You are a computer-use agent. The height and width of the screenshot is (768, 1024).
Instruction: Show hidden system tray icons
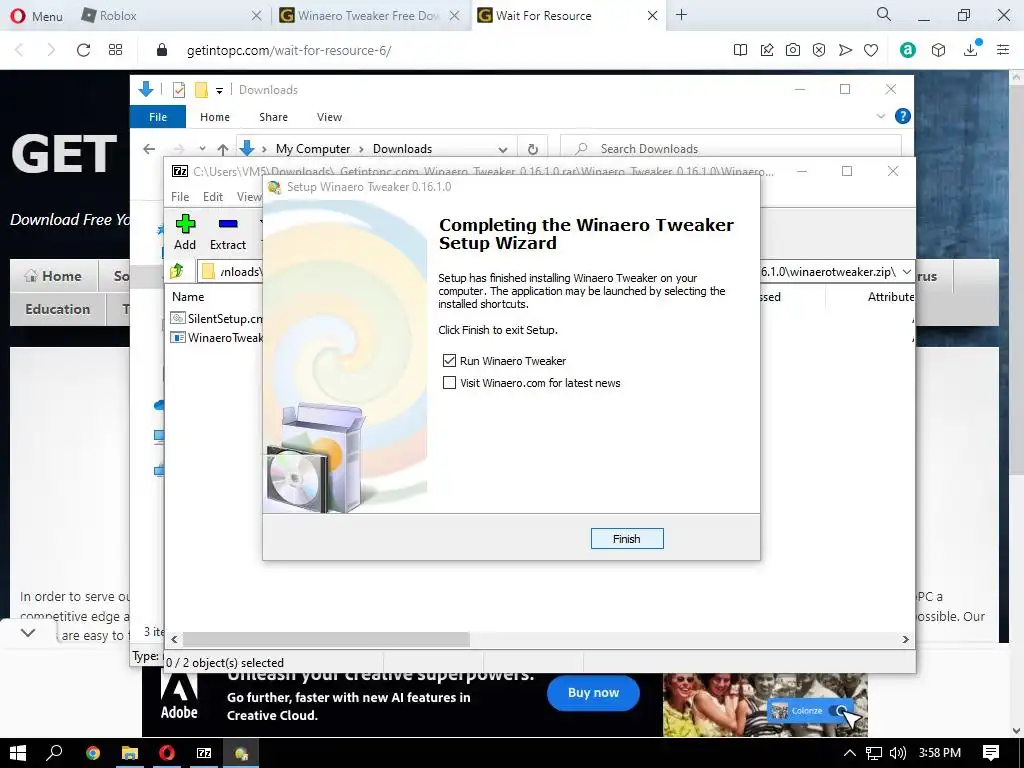[849, 753]
